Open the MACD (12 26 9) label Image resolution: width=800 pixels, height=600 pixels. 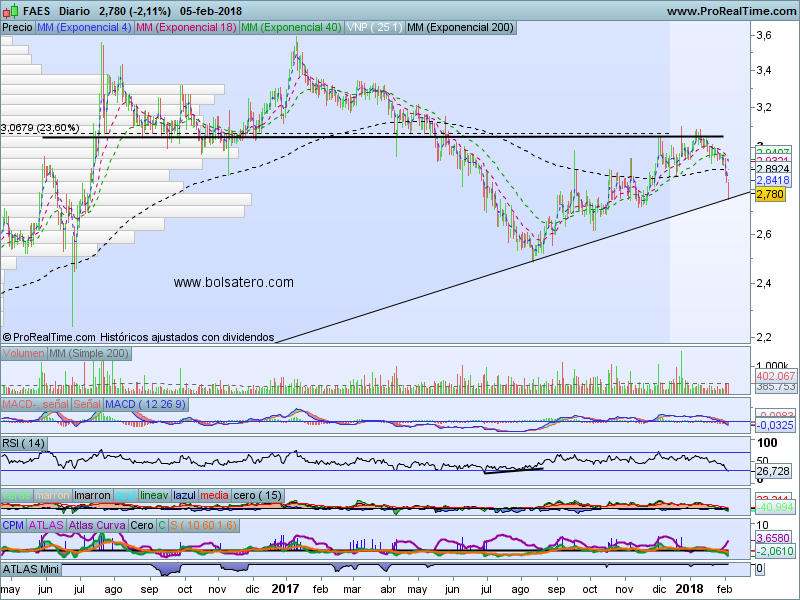pos(146,403)
